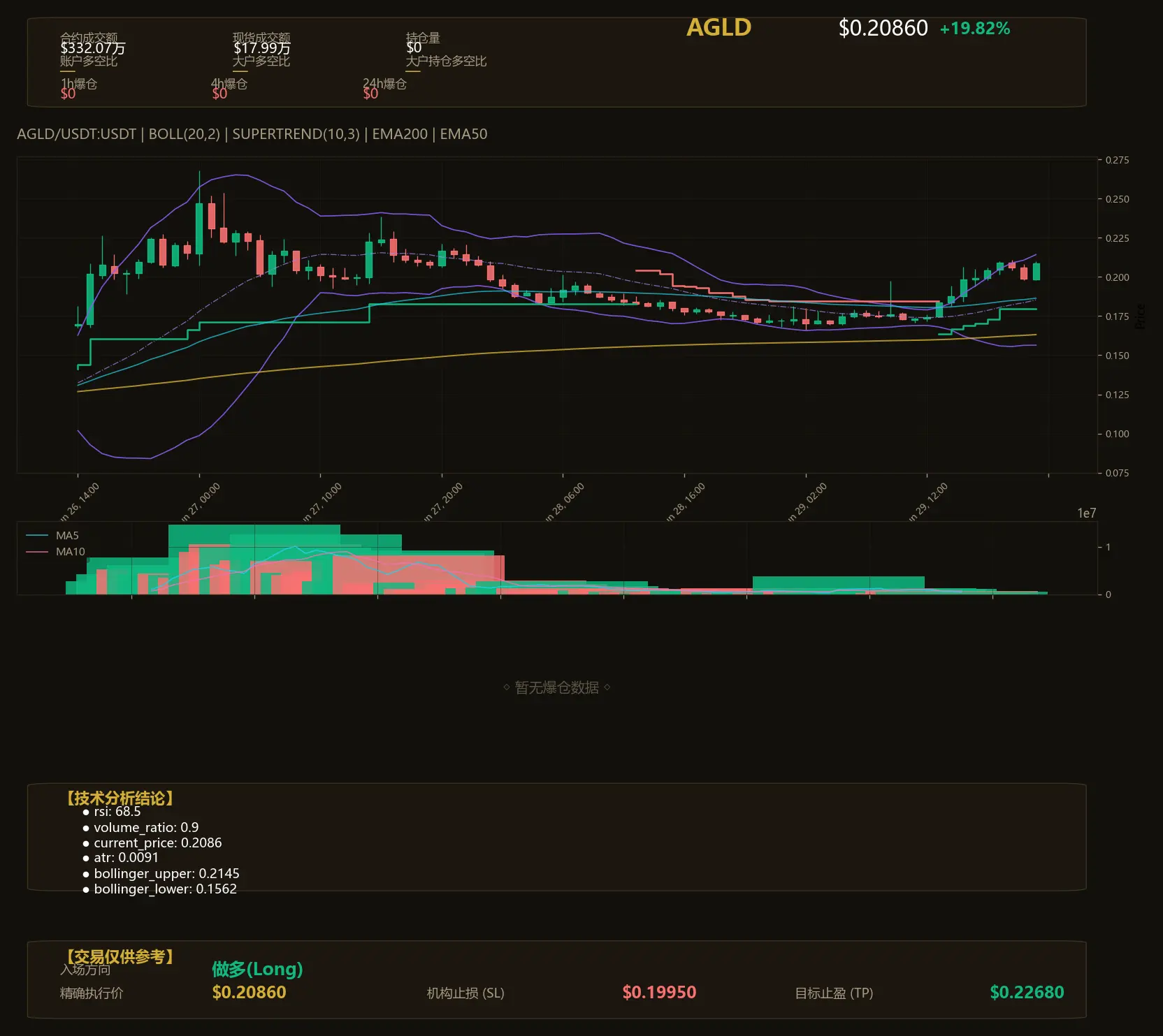This screenshot has height=1036, width=1163.
Task: Click the 暂无爆仓数据 empty-data notice
Action: coord(557,687)
